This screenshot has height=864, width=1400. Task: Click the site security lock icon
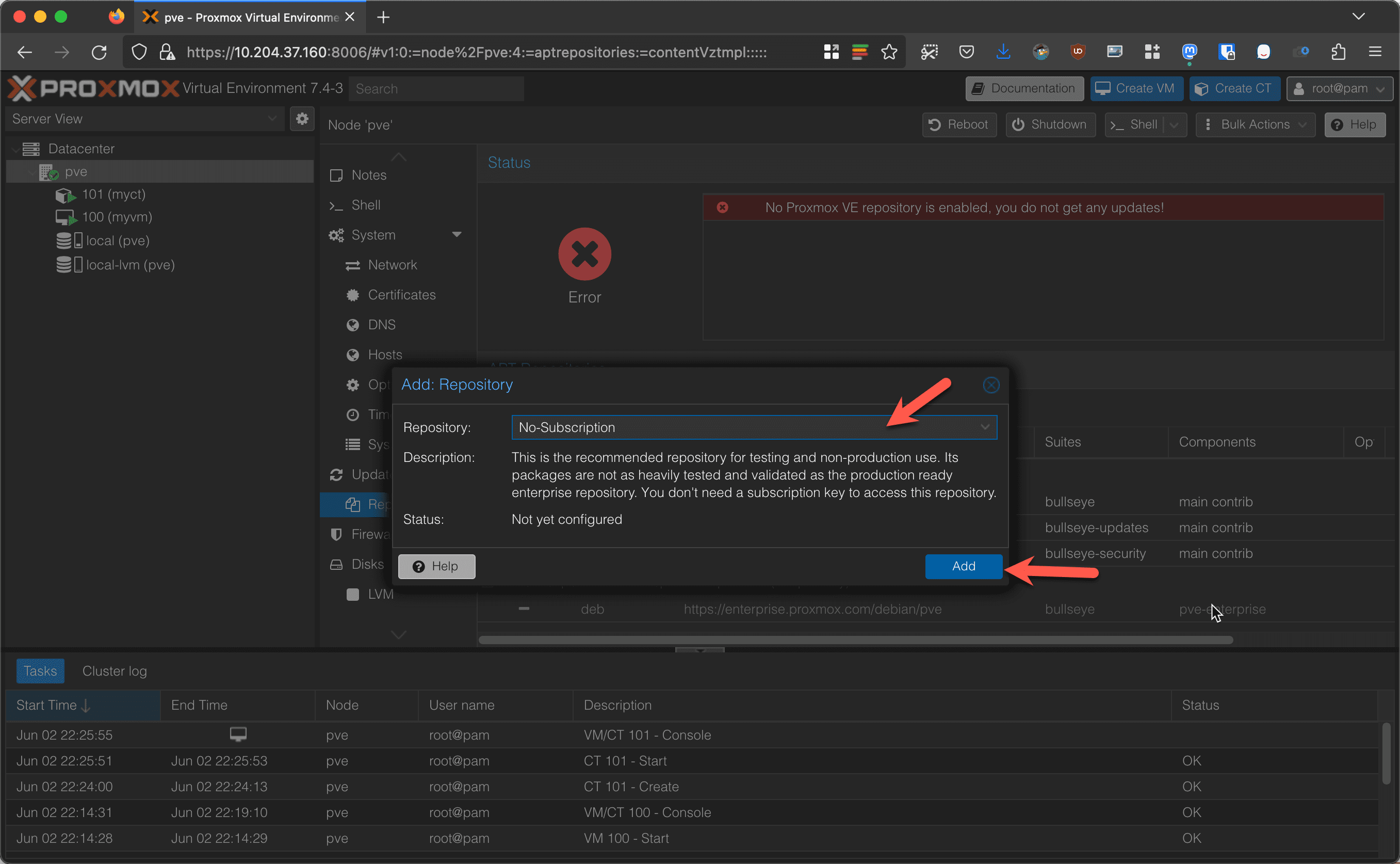pyautogui.click(x=167, y=52)
